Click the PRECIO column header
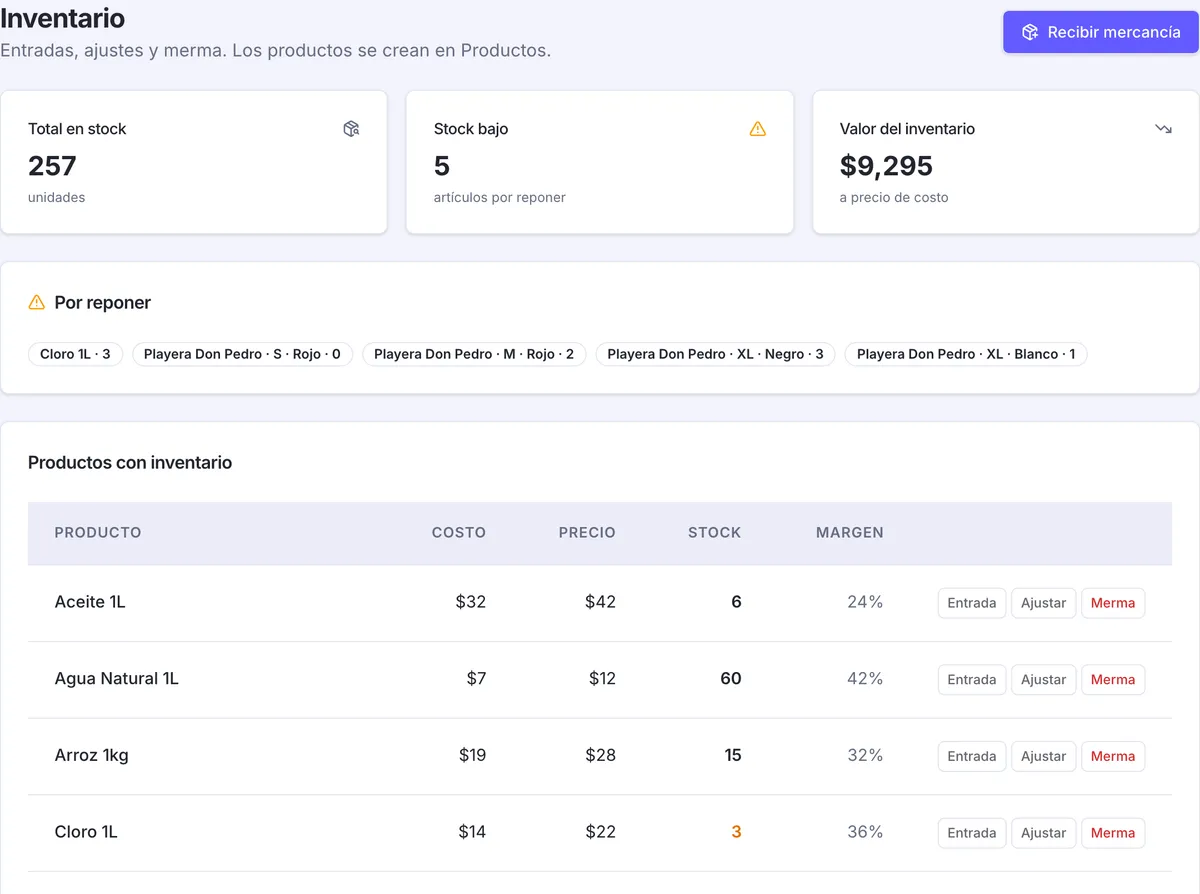The width and height of the screenshot is (1200, 894). click(x=587, y=533)
